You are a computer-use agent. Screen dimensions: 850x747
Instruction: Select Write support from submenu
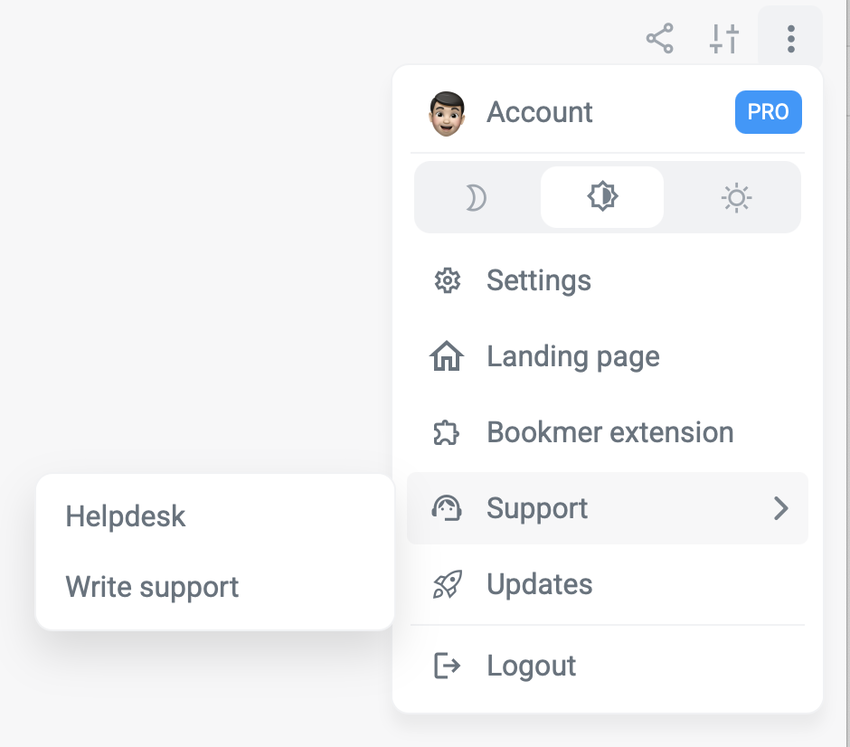point(152,586)
